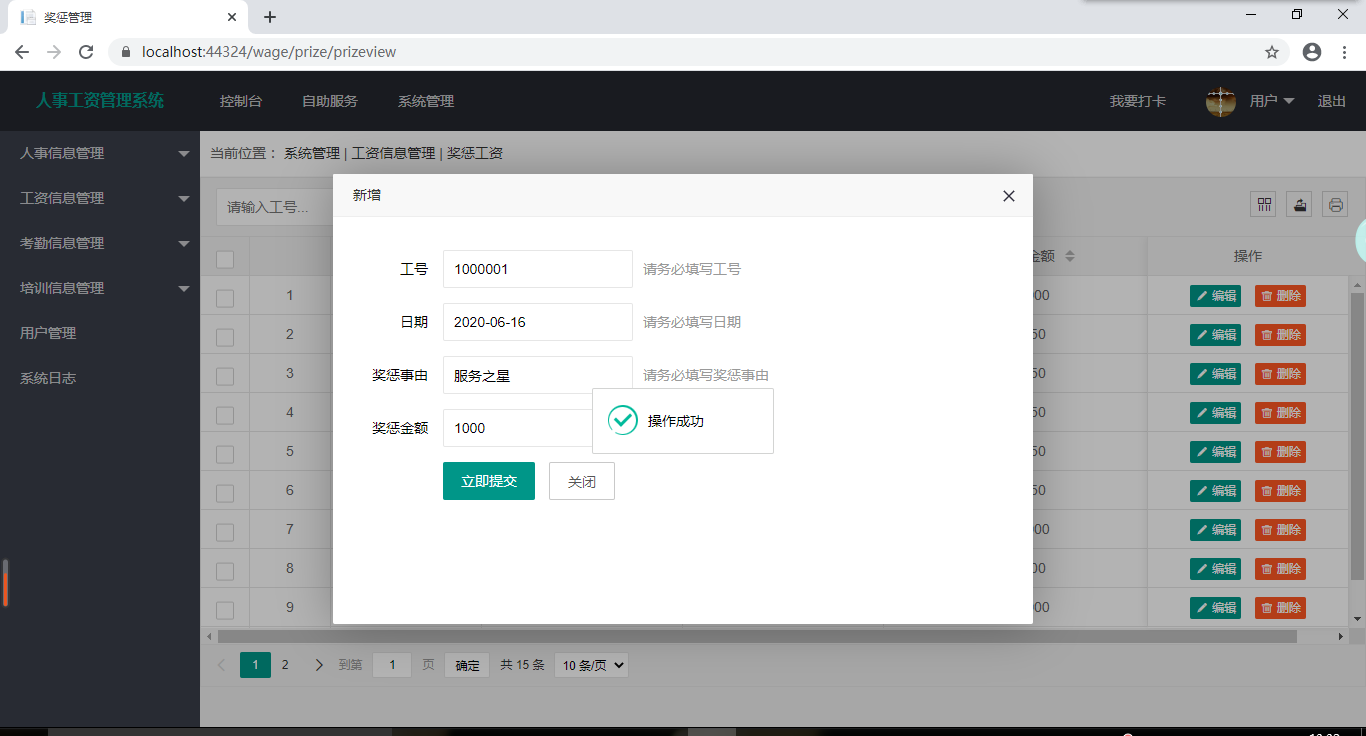Image resolution: width=1366 pixels, height=736 pixels.
Task: Switch to the 自助服务 top menu
Action: [x=330, y=101]
